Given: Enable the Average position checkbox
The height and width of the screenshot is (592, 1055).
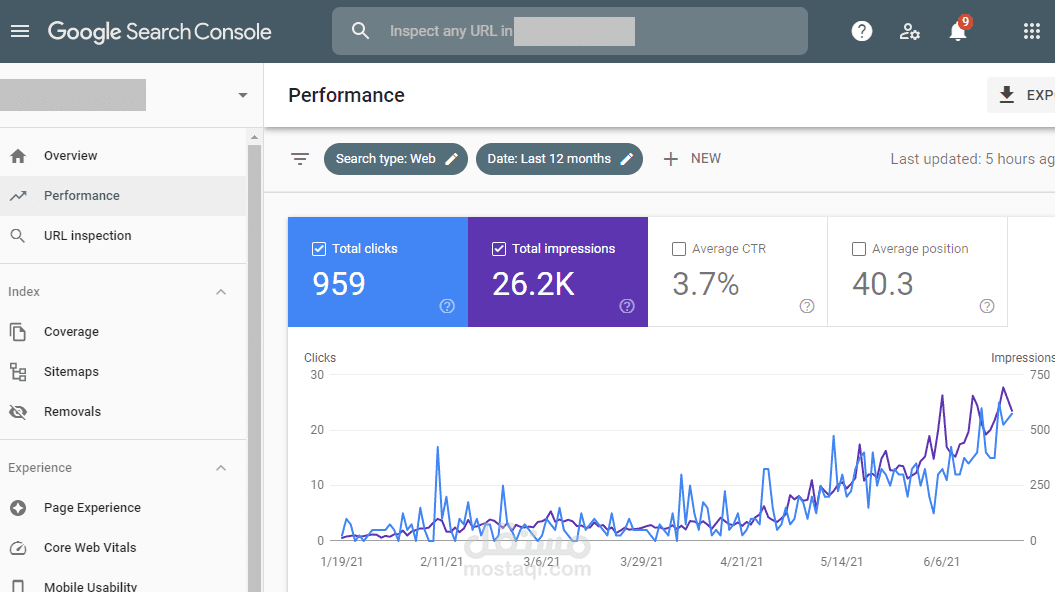Looking at the screenshot, I should (x=859, y=249).
